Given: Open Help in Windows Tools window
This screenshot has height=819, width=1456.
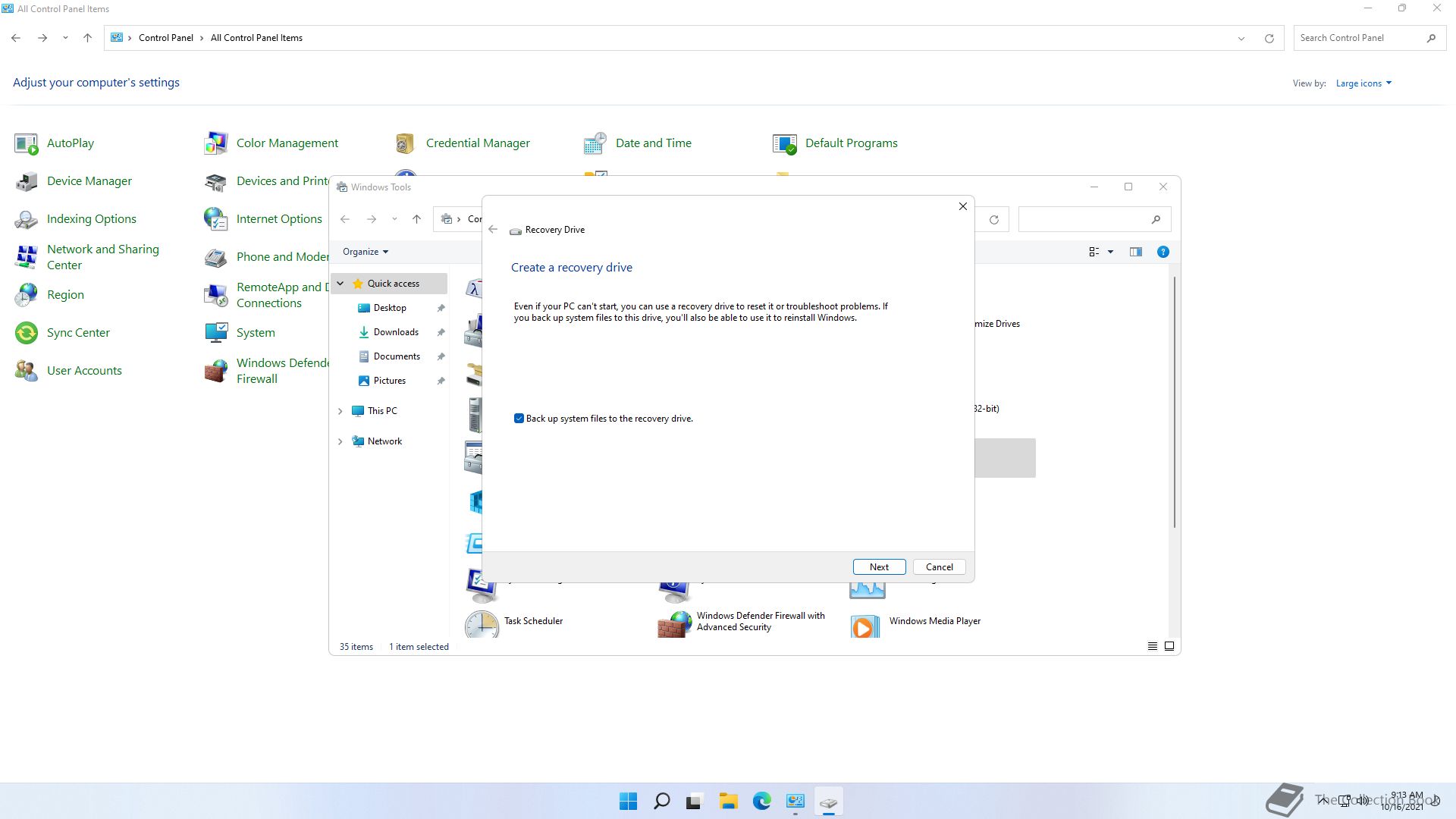Looking at the screenshot, I should coord(1163,252).
